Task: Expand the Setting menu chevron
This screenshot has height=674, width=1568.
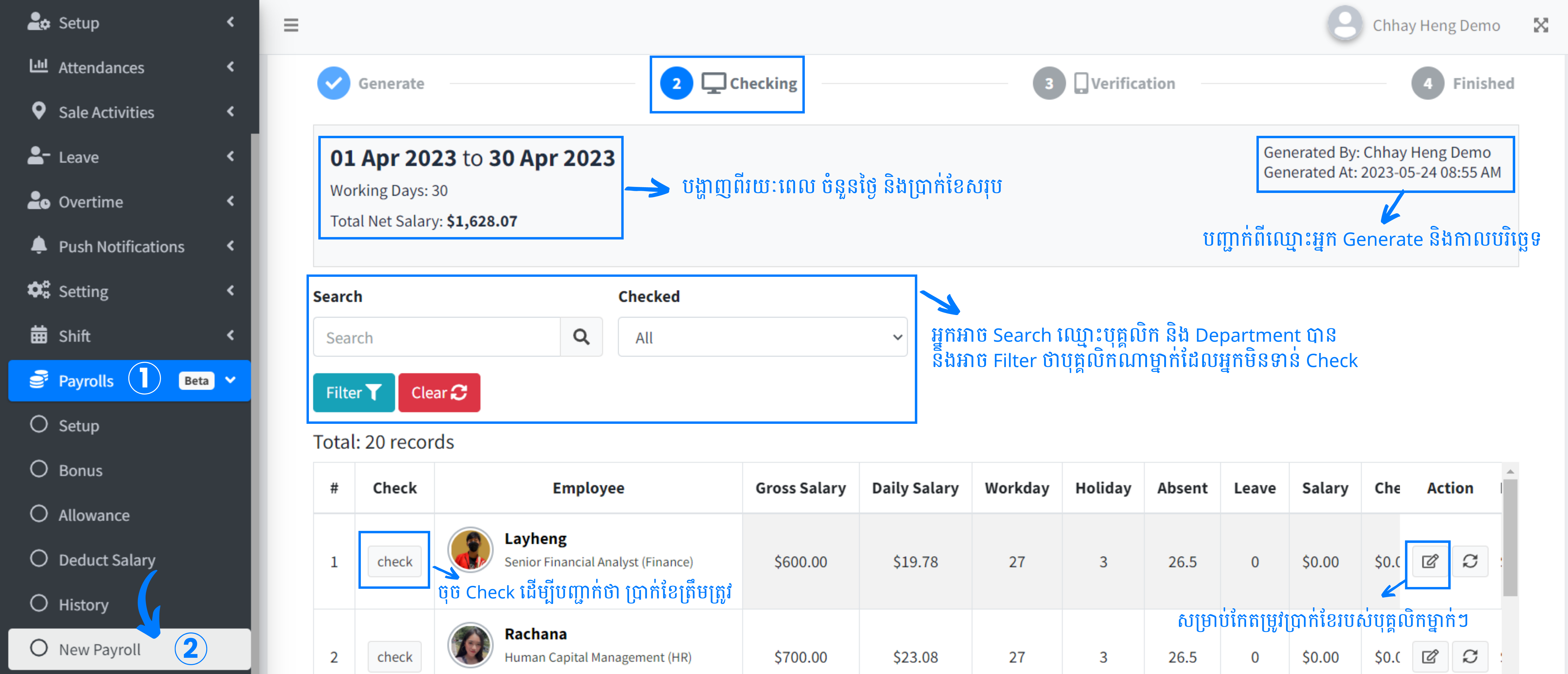Action: pos(231,290)
